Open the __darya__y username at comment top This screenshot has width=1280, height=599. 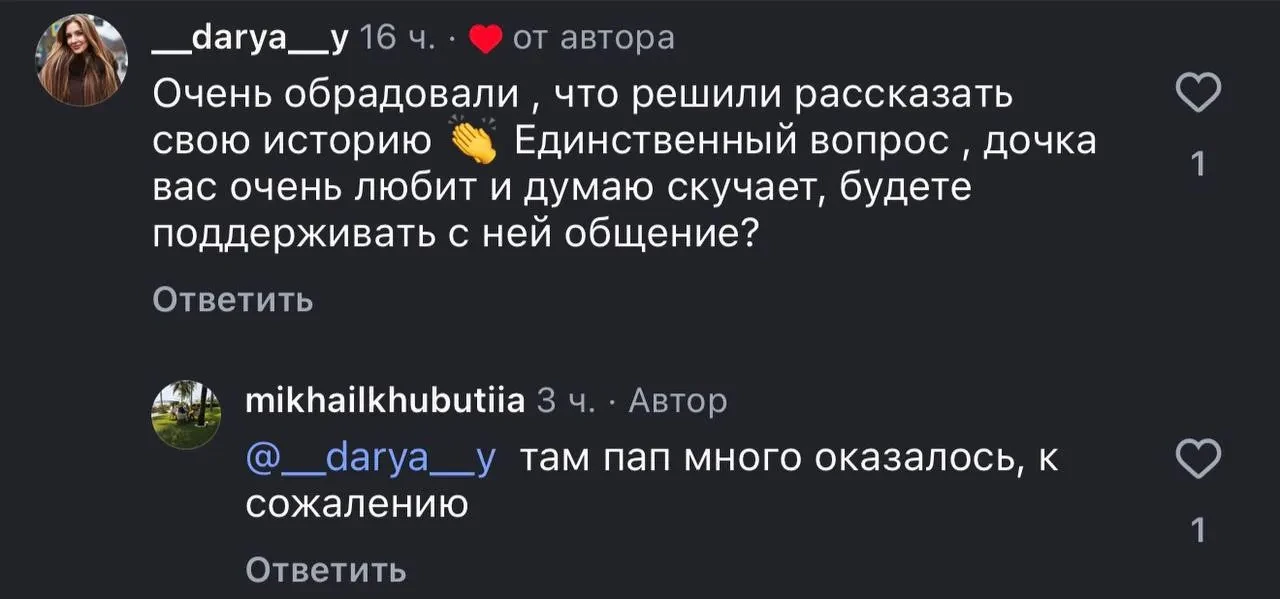pos(250,38)
